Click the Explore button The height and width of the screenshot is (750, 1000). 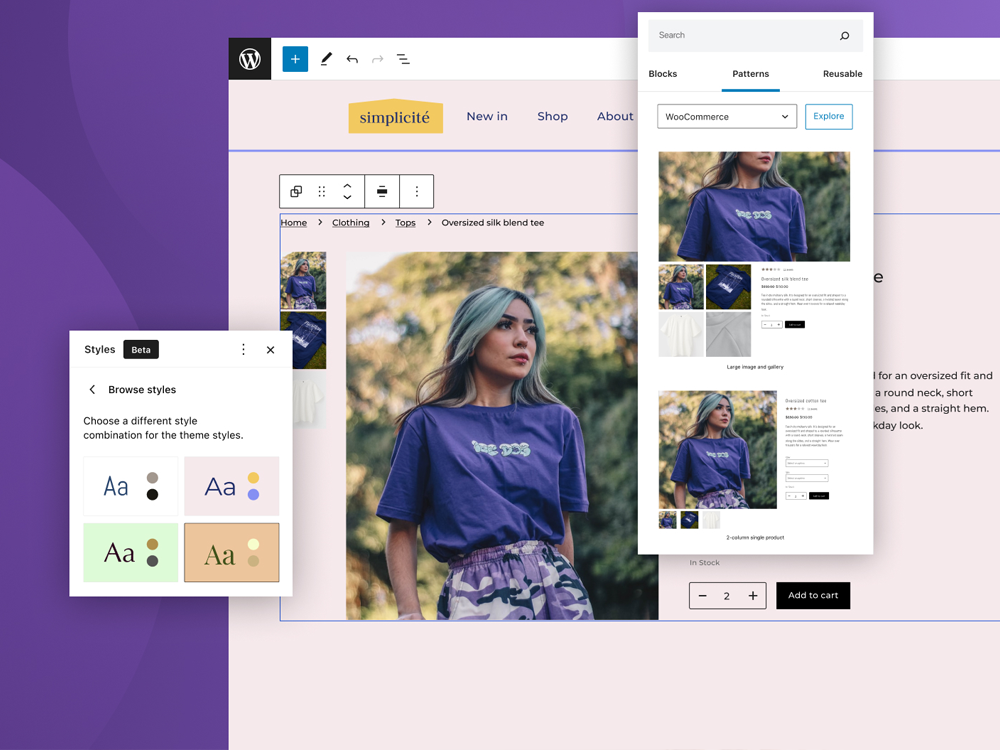[x=828, y=116]
